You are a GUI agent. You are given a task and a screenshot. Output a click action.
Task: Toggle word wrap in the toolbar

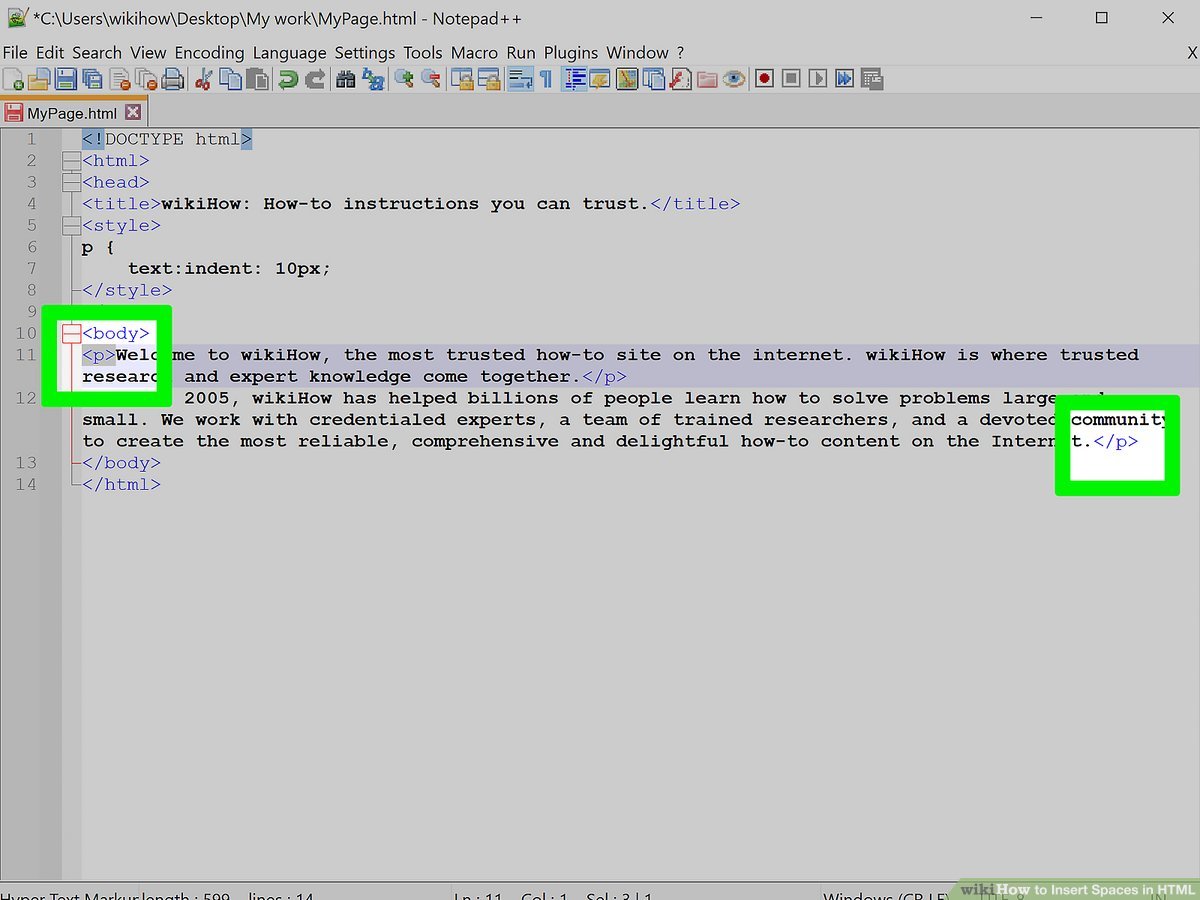(519, 79)
